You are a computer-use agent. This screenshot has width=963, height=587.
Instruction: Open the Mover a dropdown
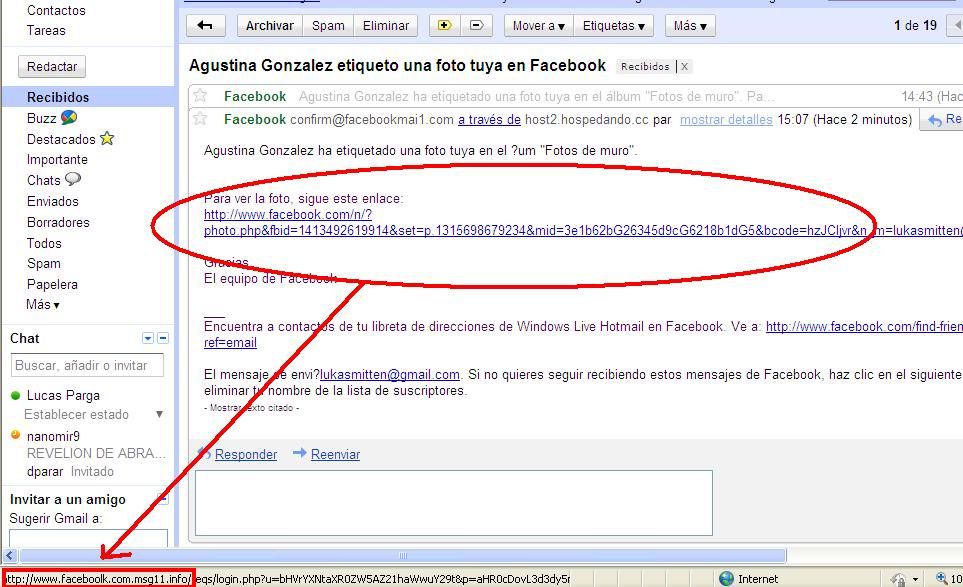540,25
